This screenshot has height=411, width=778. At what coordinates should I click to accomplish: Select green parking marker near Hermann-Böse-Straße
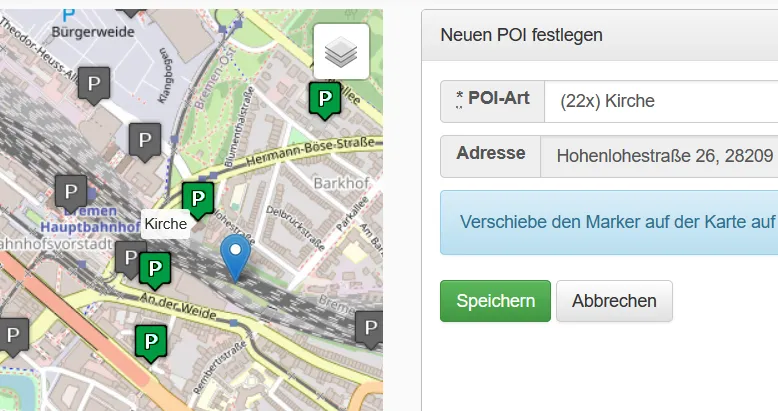198,198
